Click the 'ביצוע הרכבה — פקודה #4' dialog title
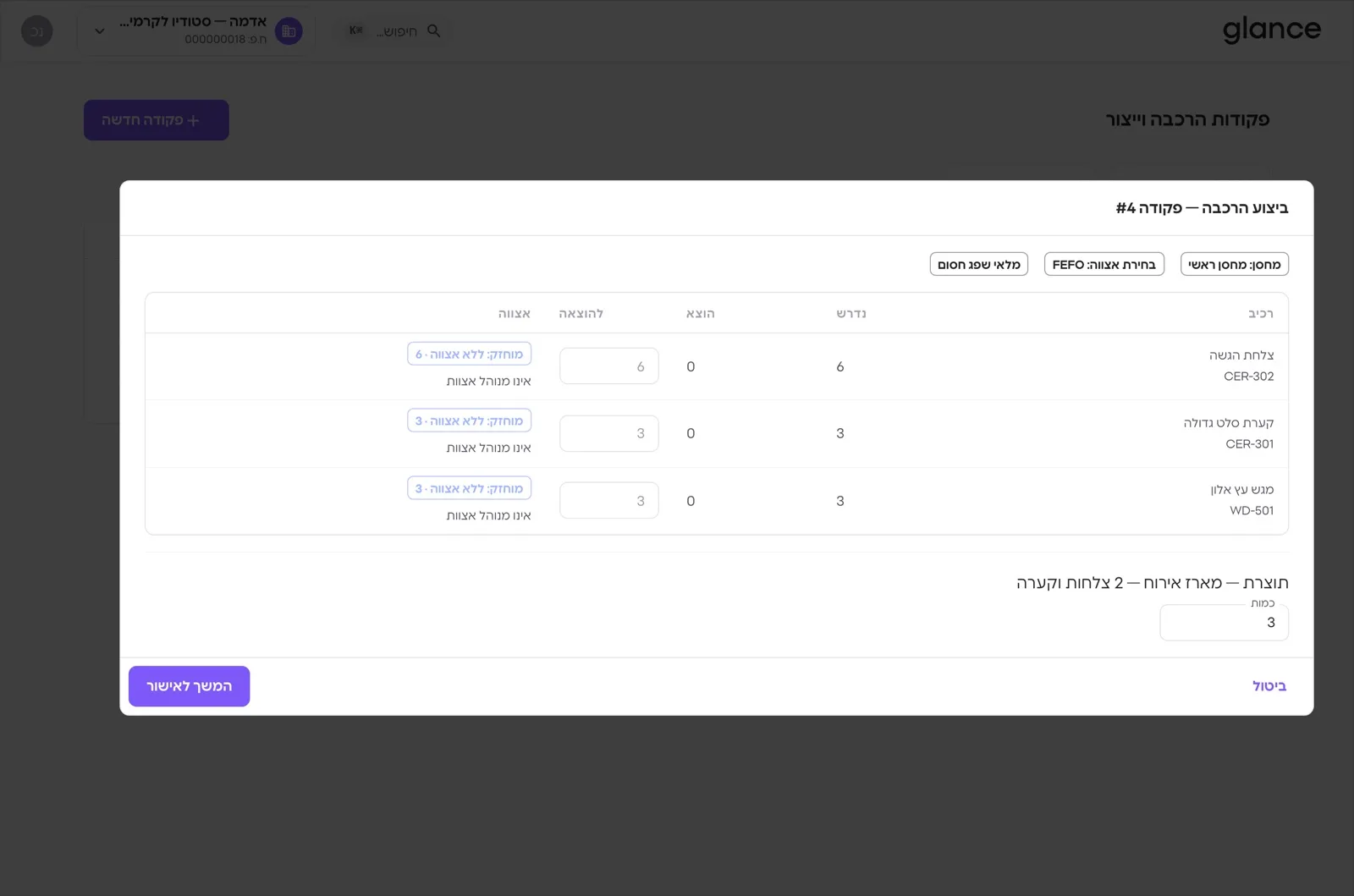1354x896 pixels. (x=1202, y=208)
